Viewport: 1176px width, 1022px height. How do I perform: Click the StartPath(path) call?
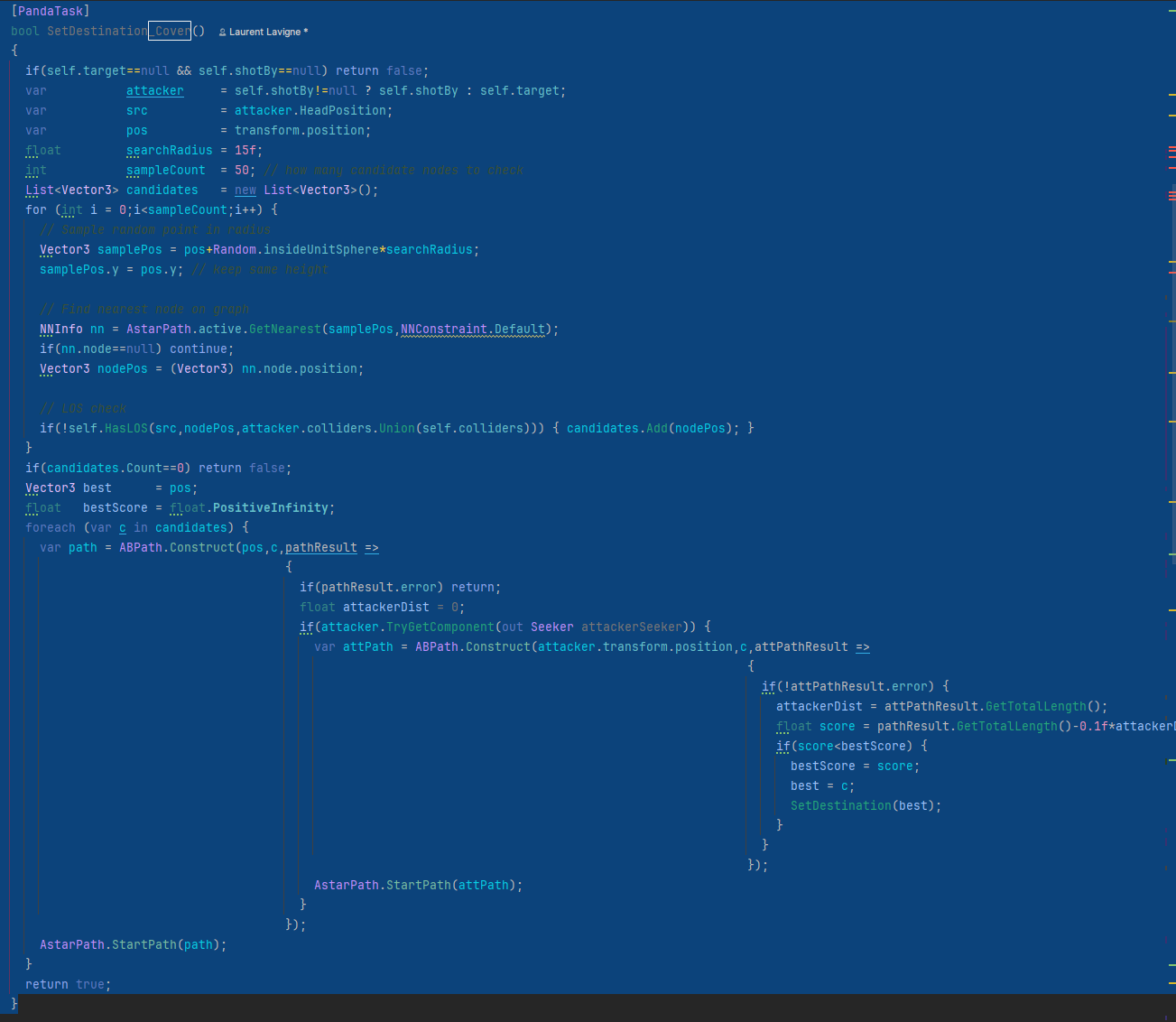tap(144, 945)
